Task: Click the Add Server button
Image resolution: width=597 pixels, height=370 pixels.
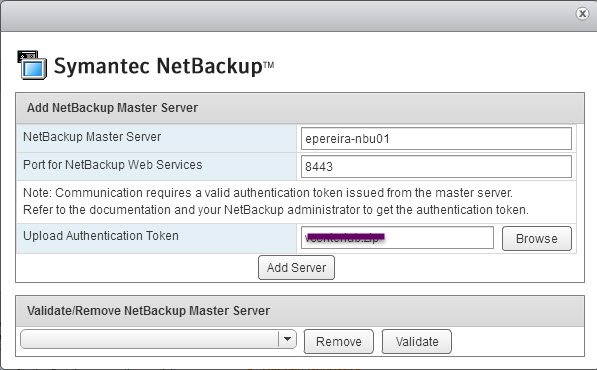Action: pyautogui.click(x=296, y=268)
